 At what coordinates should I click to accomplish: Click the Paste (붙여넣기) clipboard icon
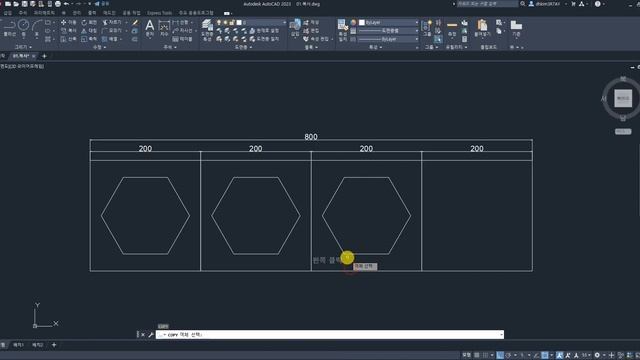482,28
